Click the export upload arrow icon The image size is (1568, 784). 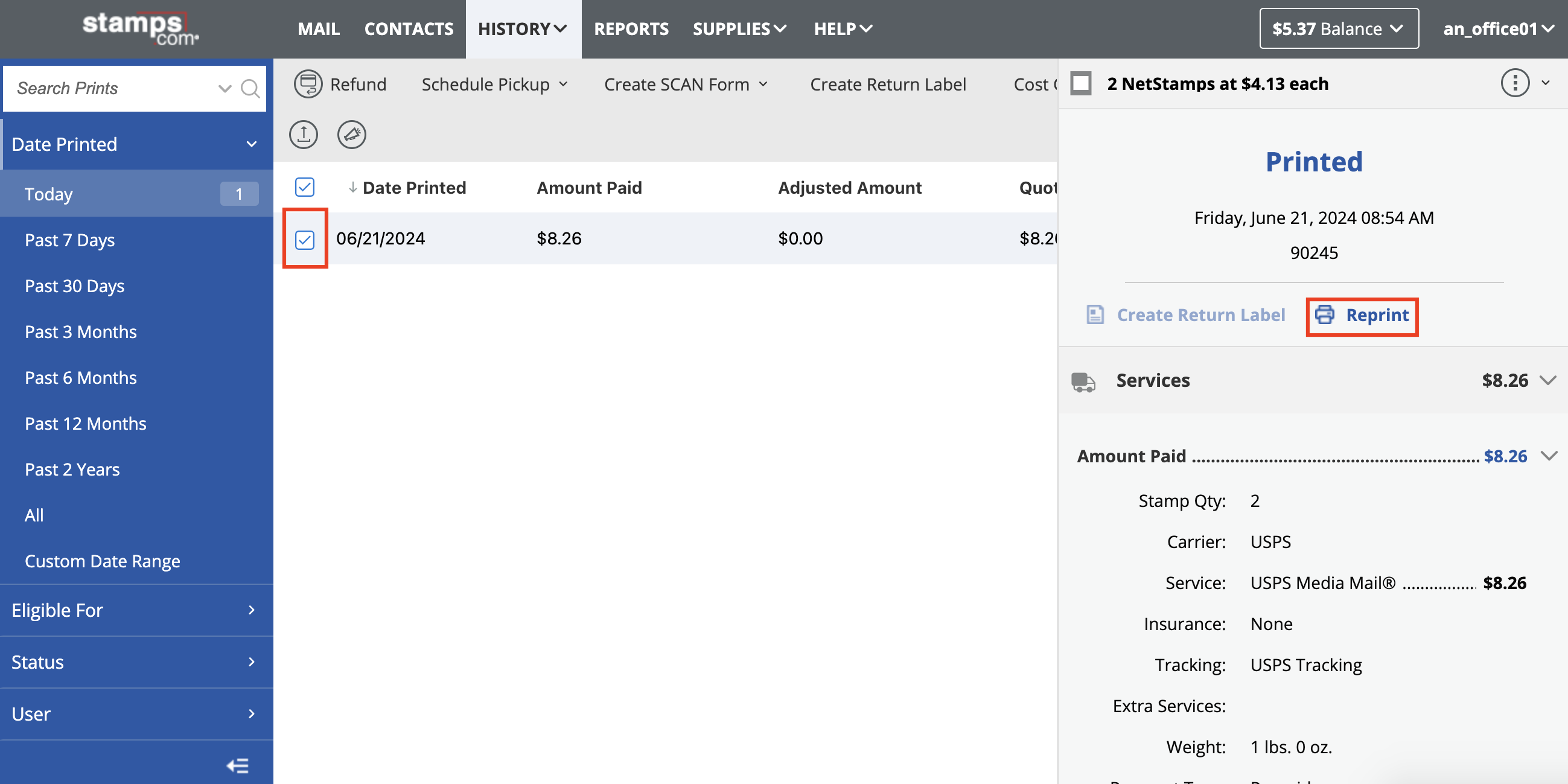303,134
